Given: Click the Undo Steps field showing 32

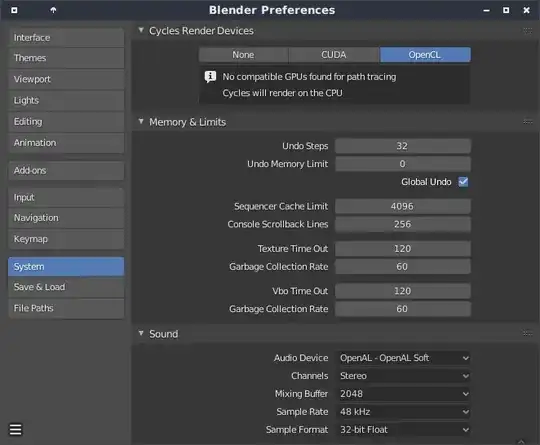Looking at the screenshot, I should click(x=403, y=146).
